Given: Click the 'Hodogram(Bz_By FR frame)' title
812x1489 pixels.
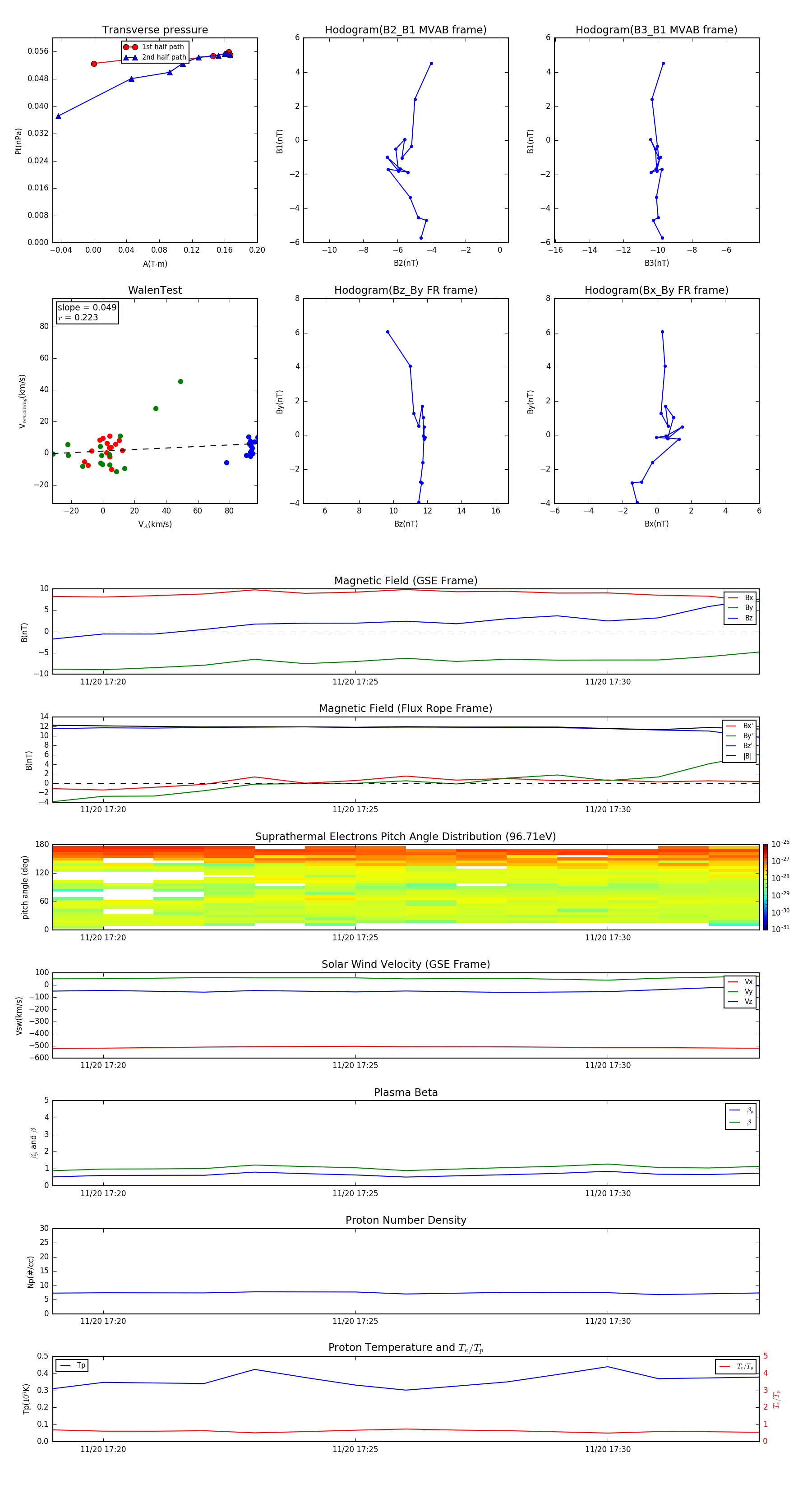Looking at the screenshot, I should coord(406,290).
